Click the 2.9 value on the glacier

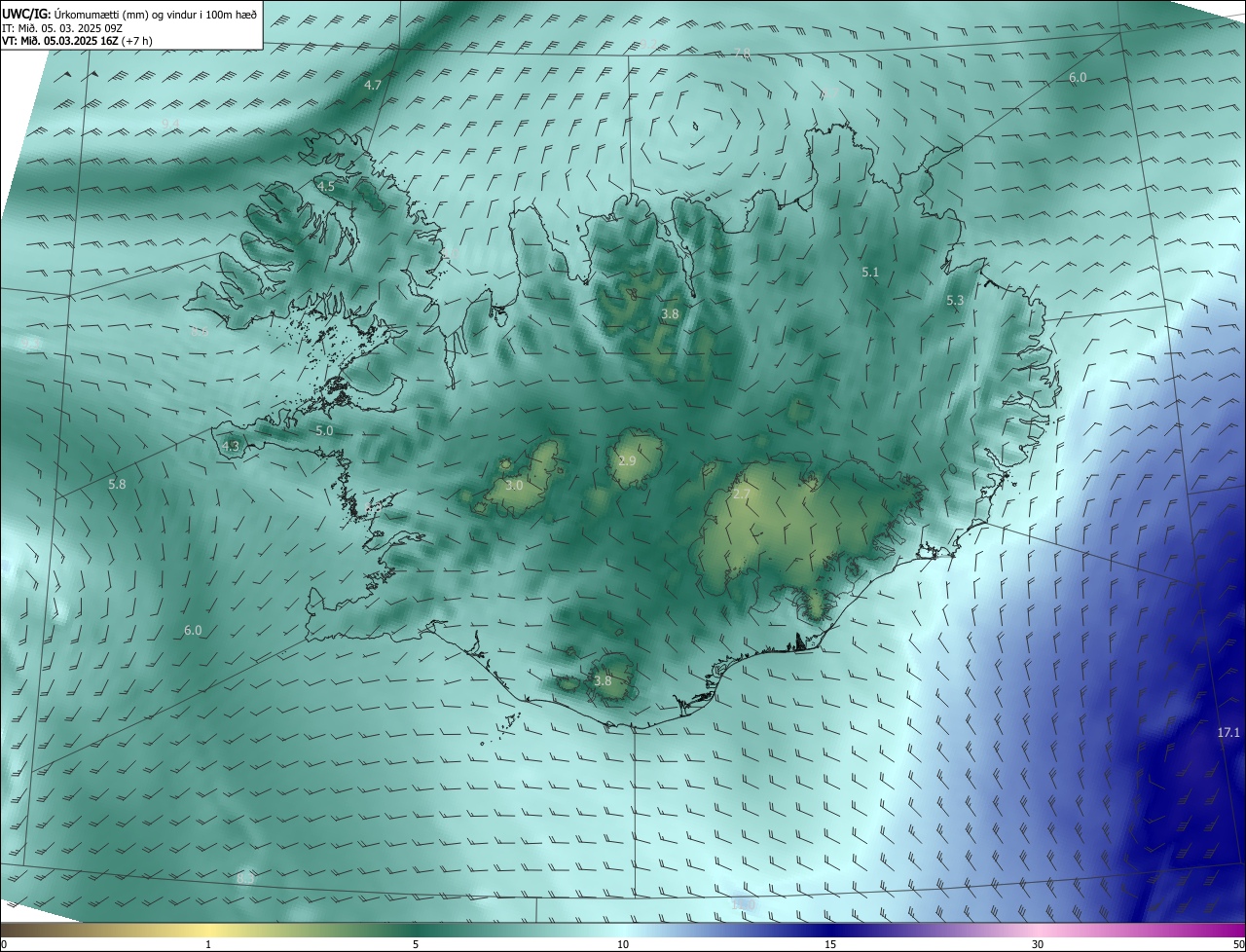pos(627,460)
